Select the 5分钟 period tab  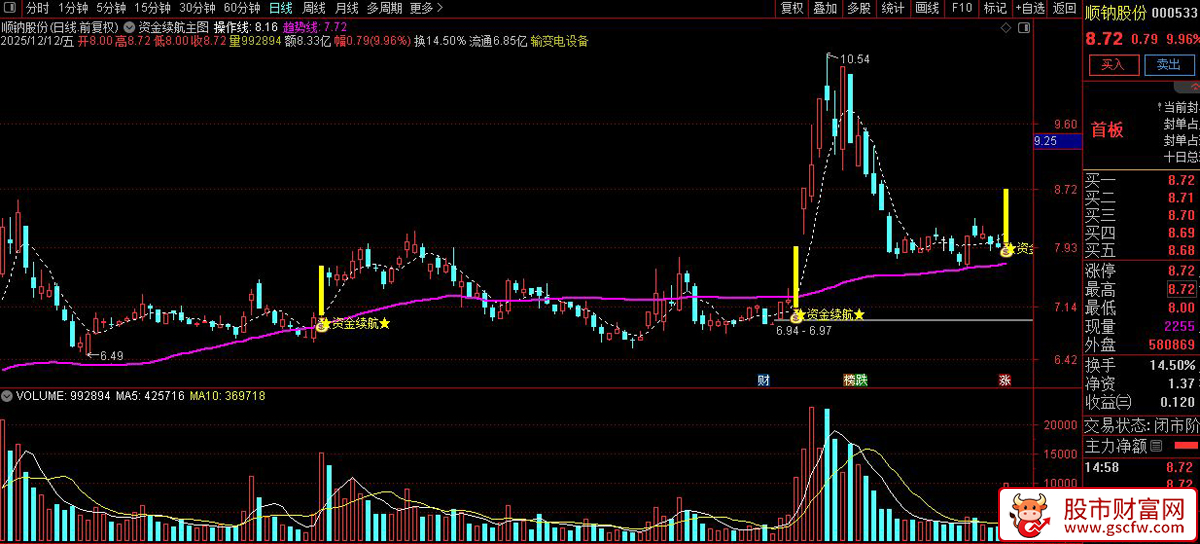tap(112, 8)
